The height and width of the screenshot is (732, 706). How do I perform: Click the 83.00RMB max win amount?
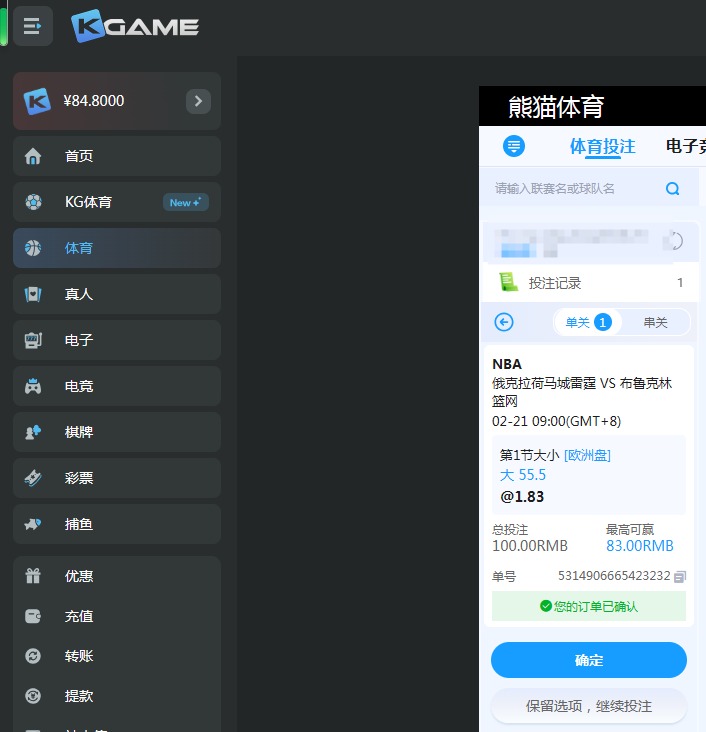640,546
